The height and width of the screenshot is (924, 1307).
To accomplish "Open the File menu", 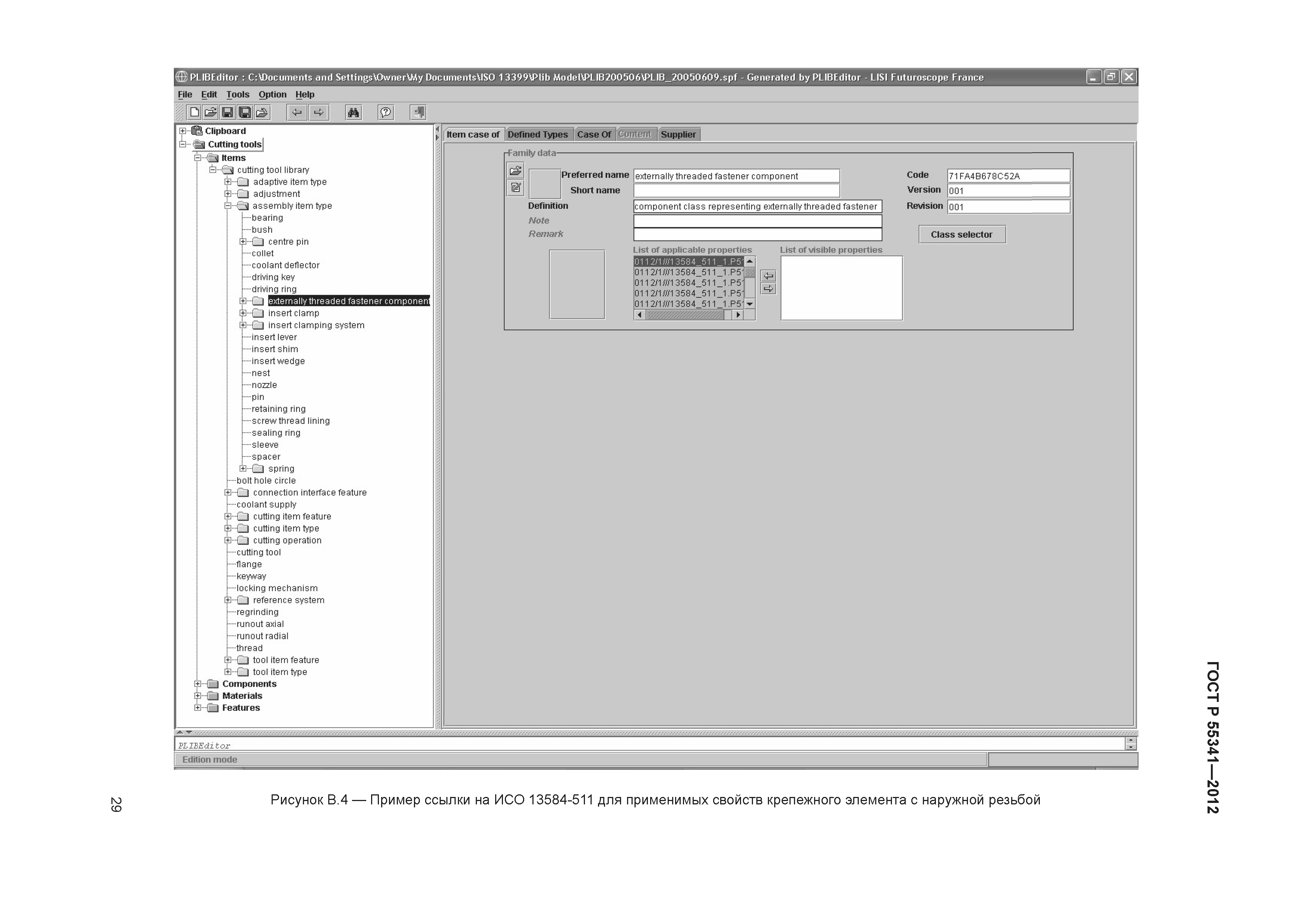I will [x=185, y=95].
